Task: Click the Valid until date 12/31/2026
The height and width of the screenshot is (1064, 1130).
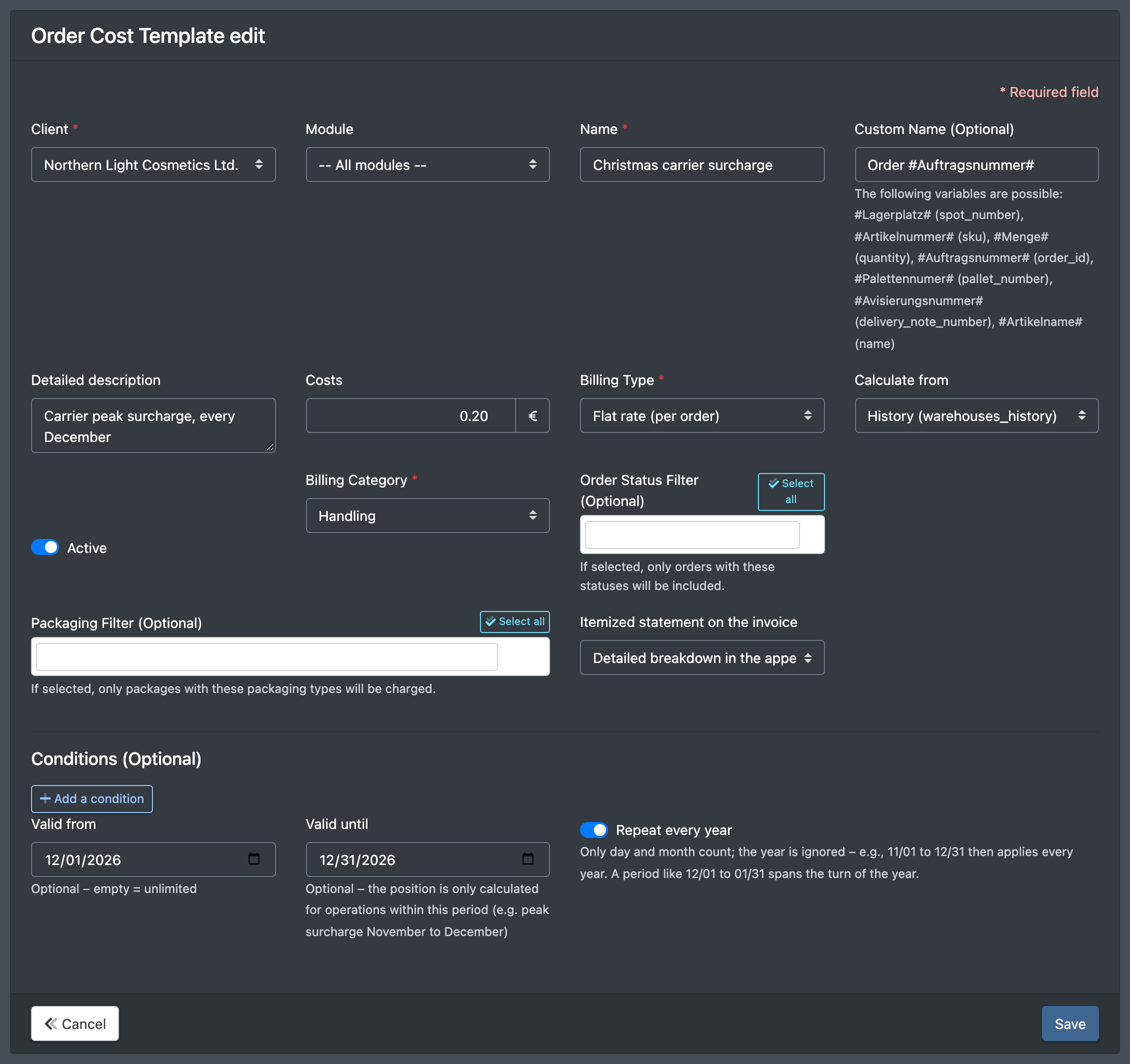Action: (x=357, y=859)
